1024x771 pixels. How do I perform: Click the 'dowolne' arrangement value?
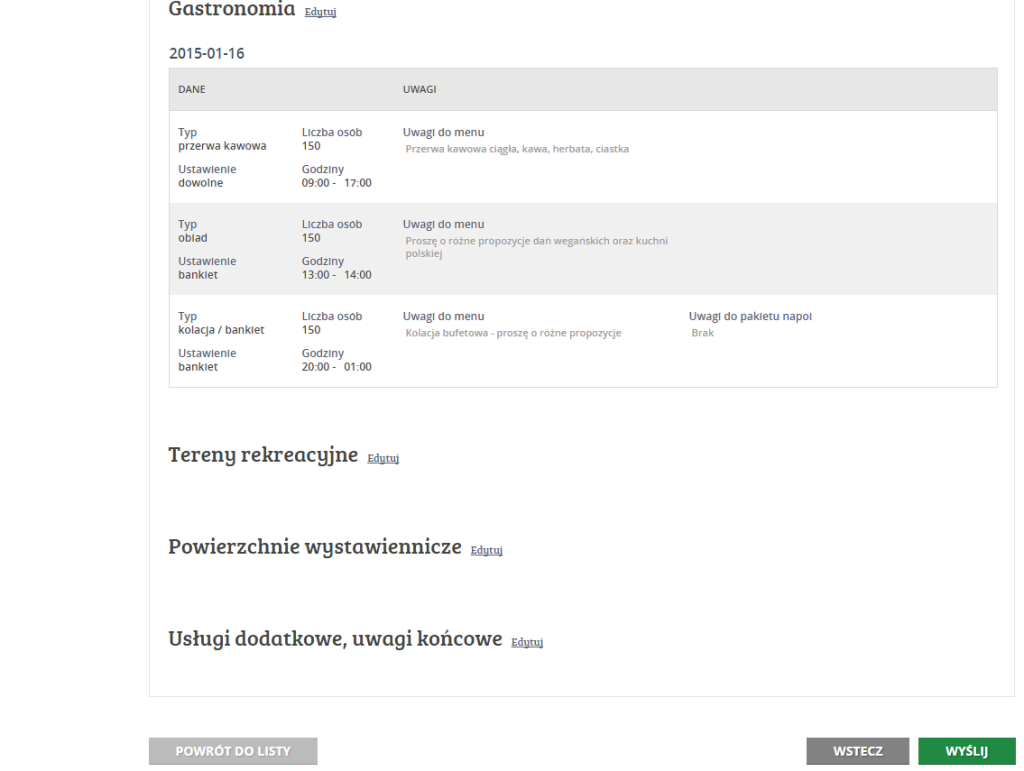[200, 183]
